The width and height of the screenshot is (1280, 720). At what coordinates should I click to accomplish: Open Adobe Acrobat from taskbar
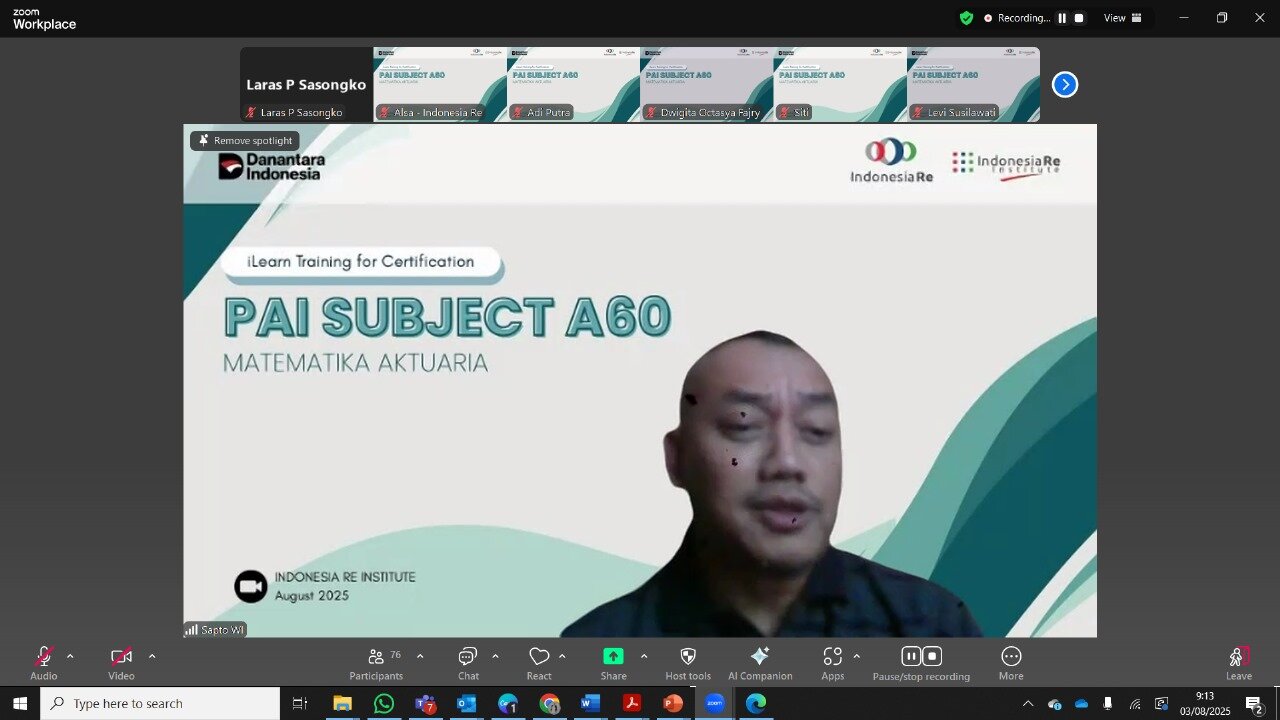(632, 704)
